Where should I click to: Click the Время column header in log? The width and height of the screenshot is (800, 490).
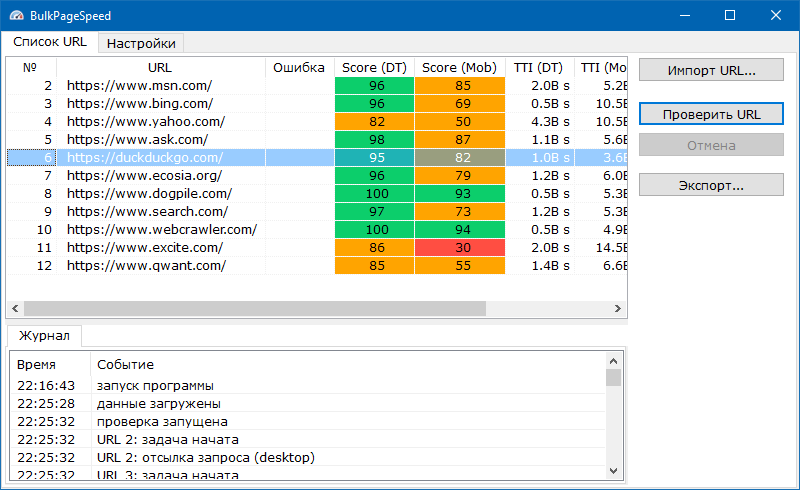tap(50, 364)
